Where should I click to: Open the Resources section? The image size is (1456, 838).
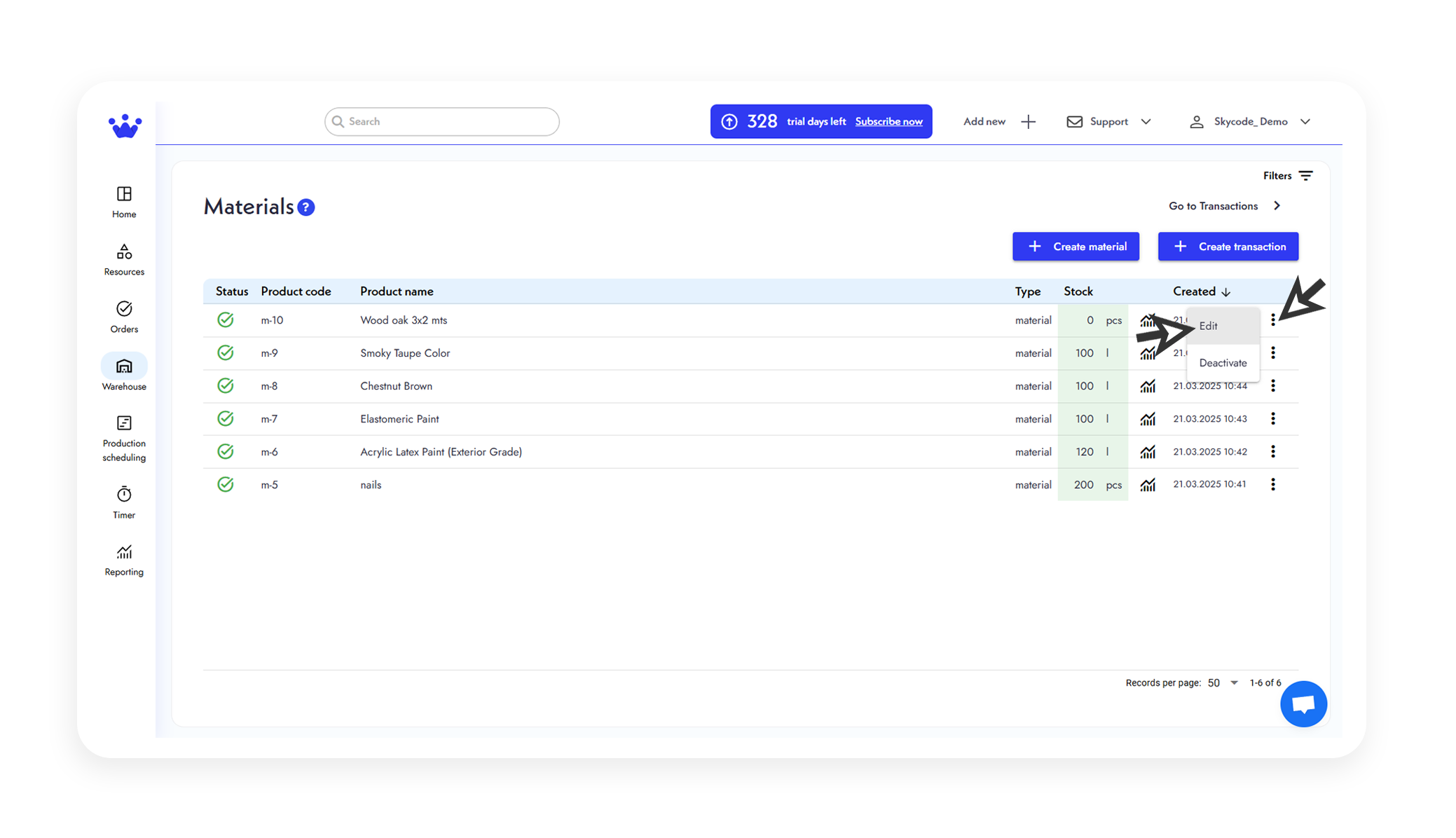coord(124,258)
